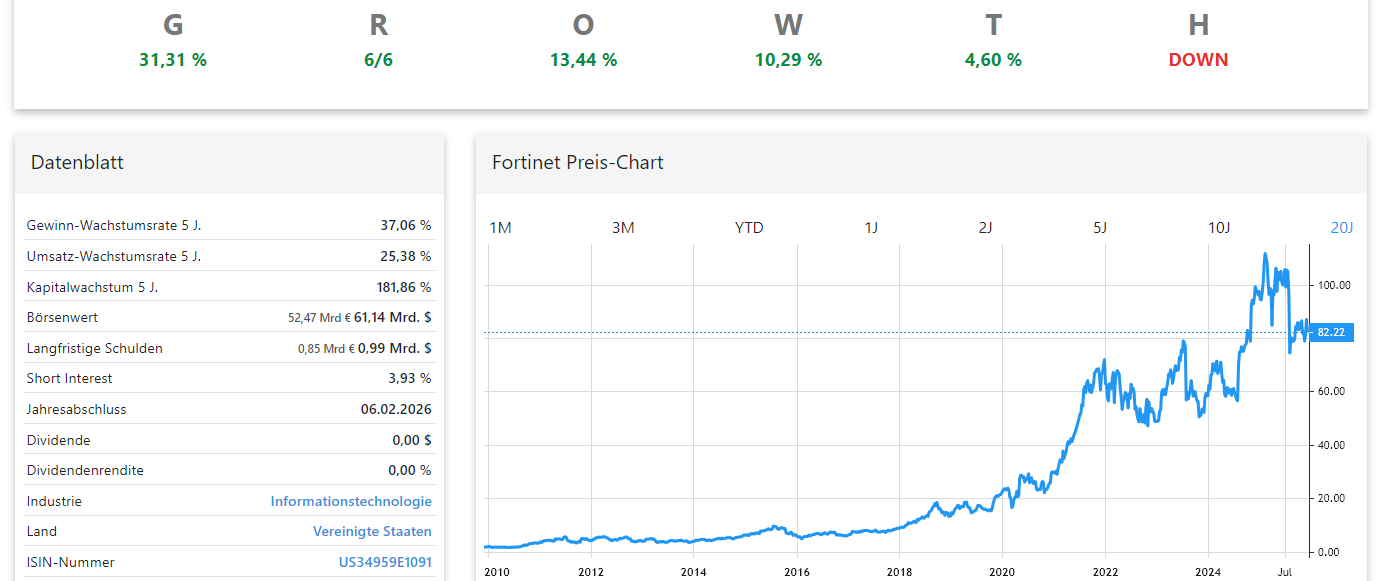
Task: Switch the chart to the 3M view
Action: coord(623,228)
